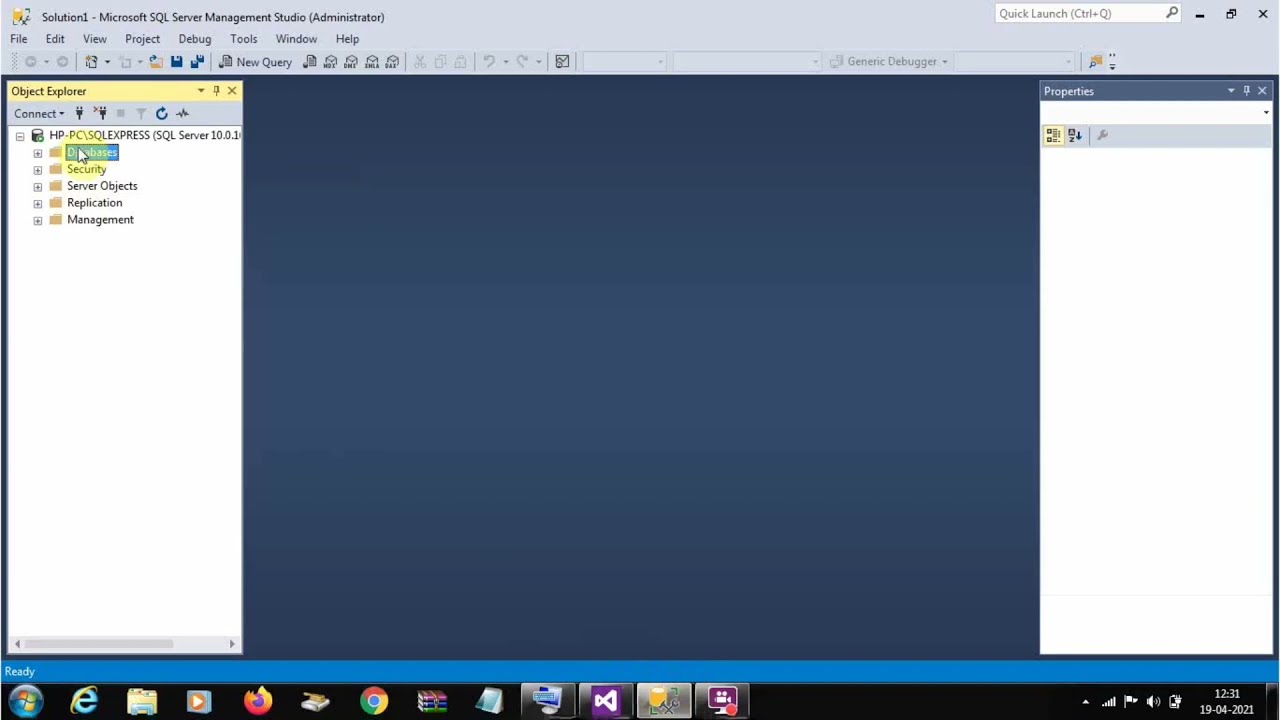Click the Save All icon in toolbar
The image size is (1280, 720).
pos(197,61)
